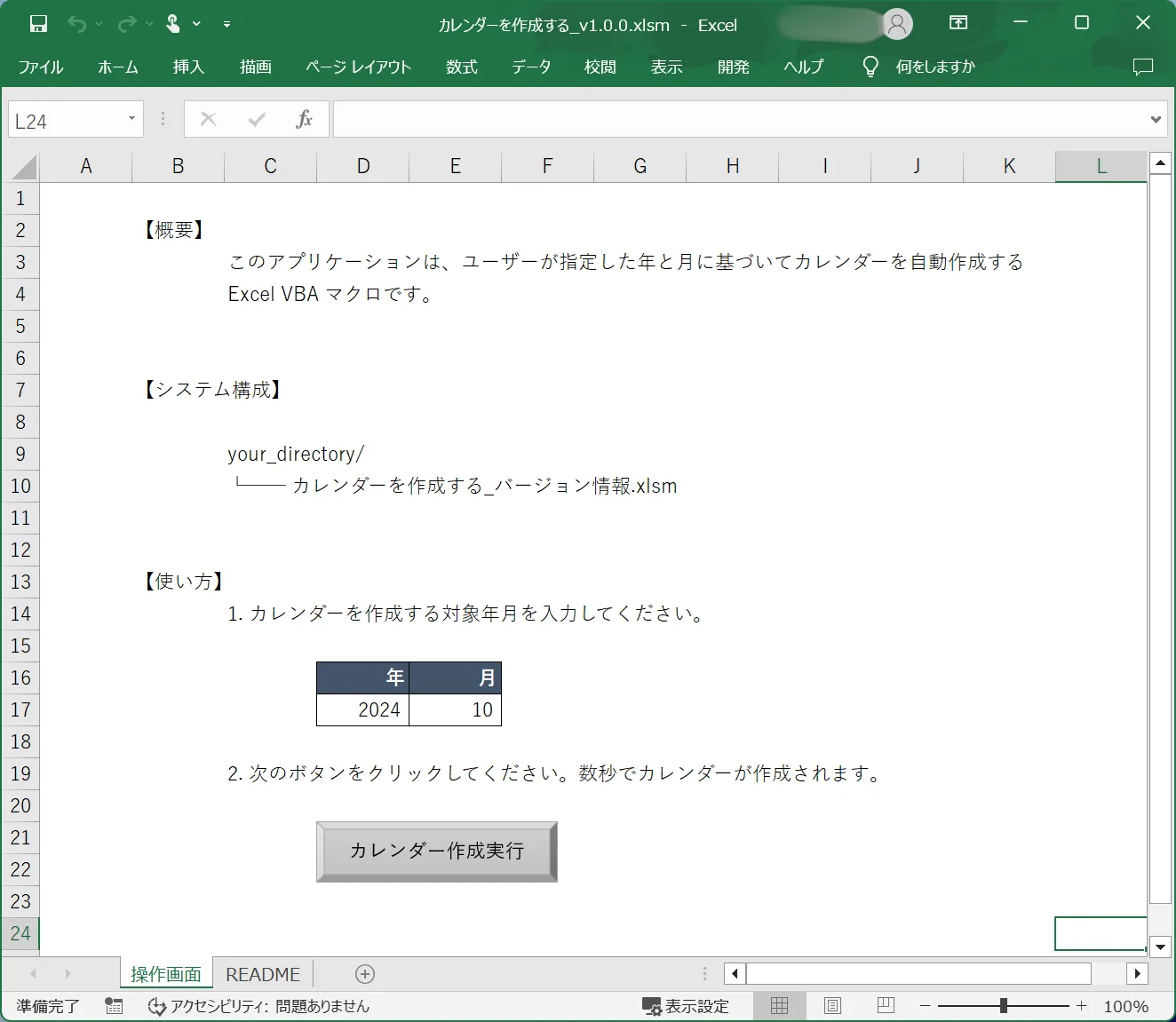This screenshot has height=1022, width=1176.
Task: Click the Name Box showing L24
Action: pyautogui.click(x=67, y=121)
